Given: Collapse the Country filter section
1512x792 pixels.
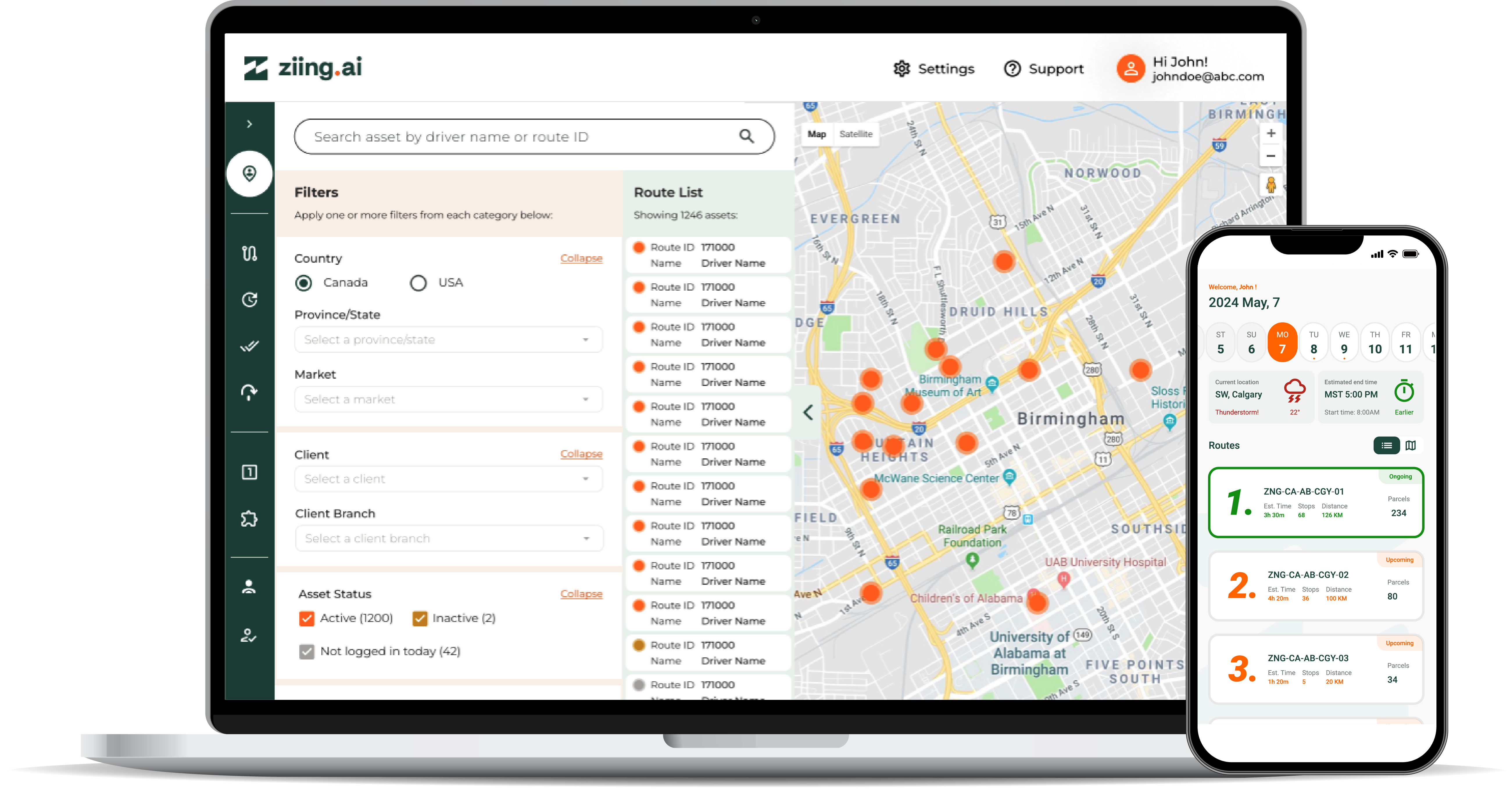Looking at the screenshot, I should click(x=581, y=258).
